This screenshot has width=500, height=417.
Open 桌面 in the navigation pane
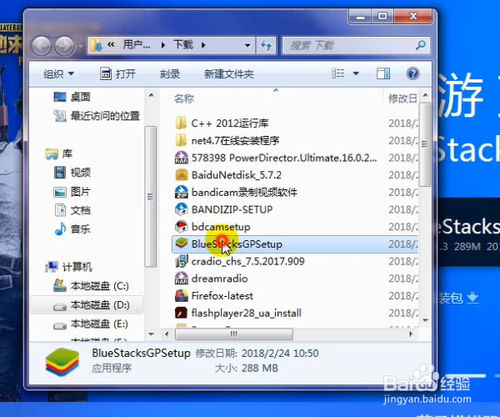80,97
